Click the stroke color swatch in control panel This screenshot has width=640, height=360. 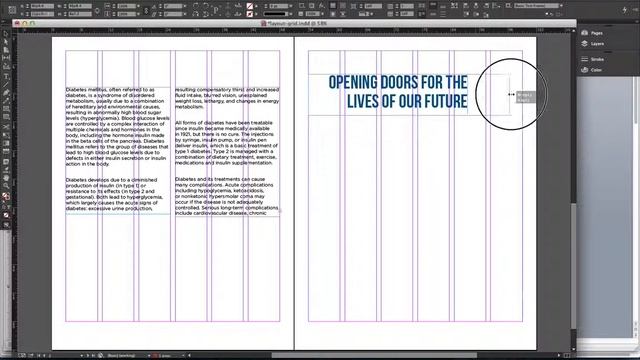coord(249,14)
